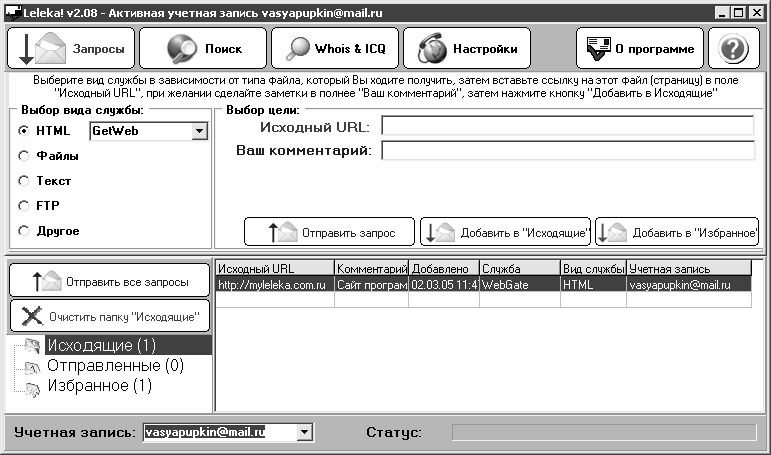This screenshot has width=771, height=455.
Task: Open the О программе about window
Action: [x=639, y=48]
